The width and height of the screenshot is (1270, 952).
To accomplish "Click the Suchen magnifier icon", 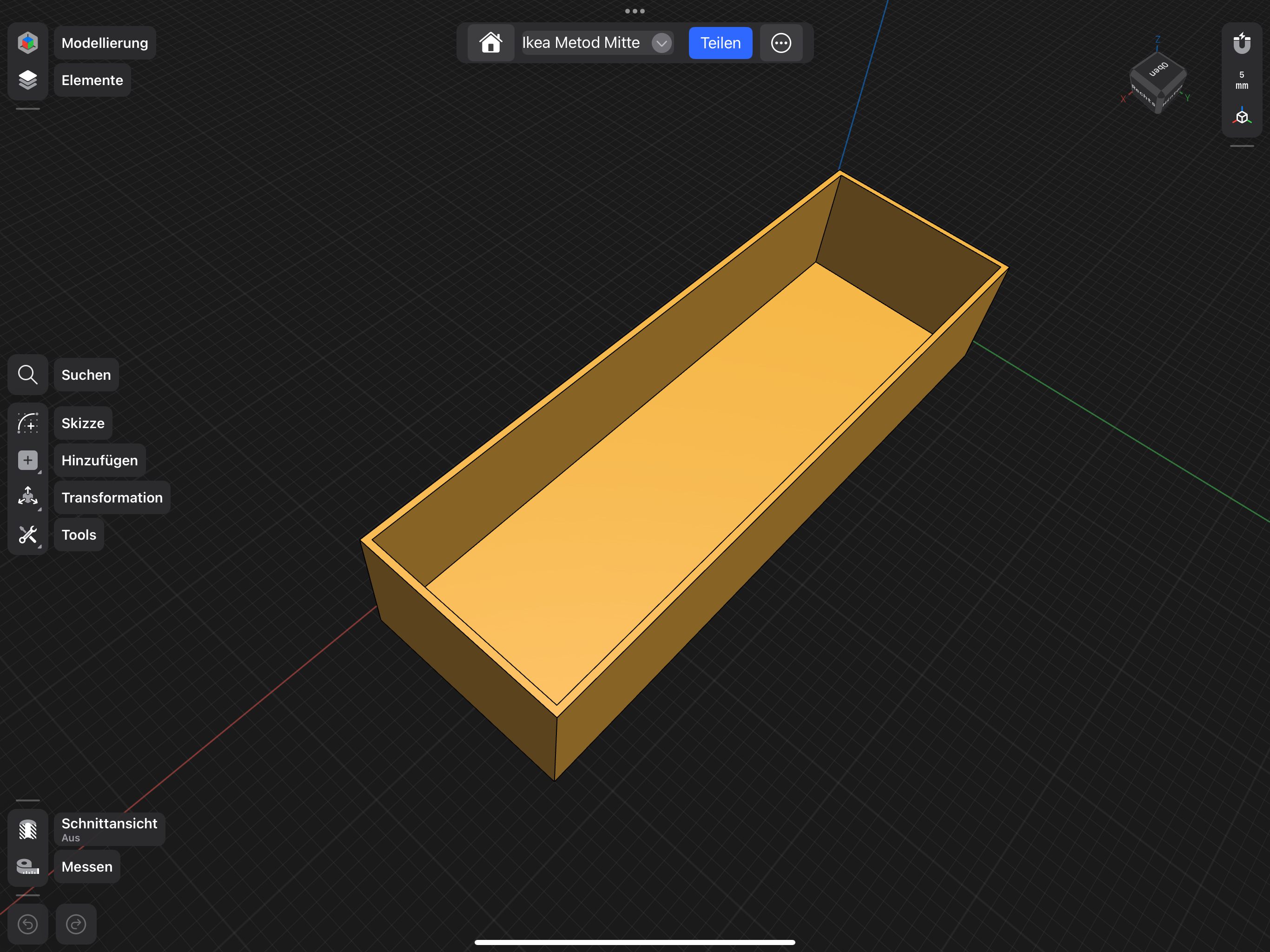I will [27, 375].
